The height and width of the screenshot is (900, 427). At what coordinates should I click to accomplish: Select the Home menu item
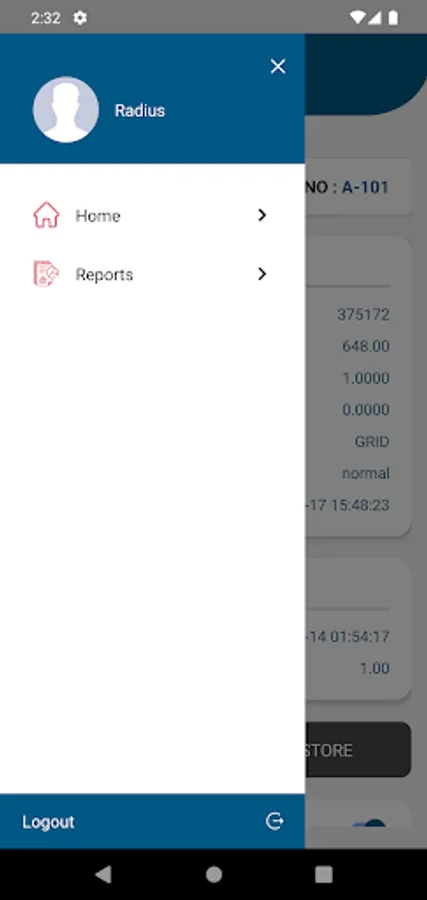coord(152,215)
